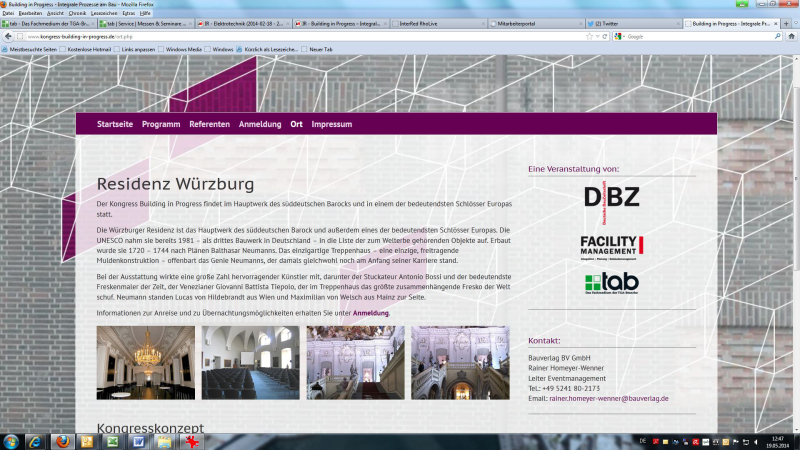800x450 pixels.
Task: Open the staircase with red carpet thumbnail
Action: [356, 363]
